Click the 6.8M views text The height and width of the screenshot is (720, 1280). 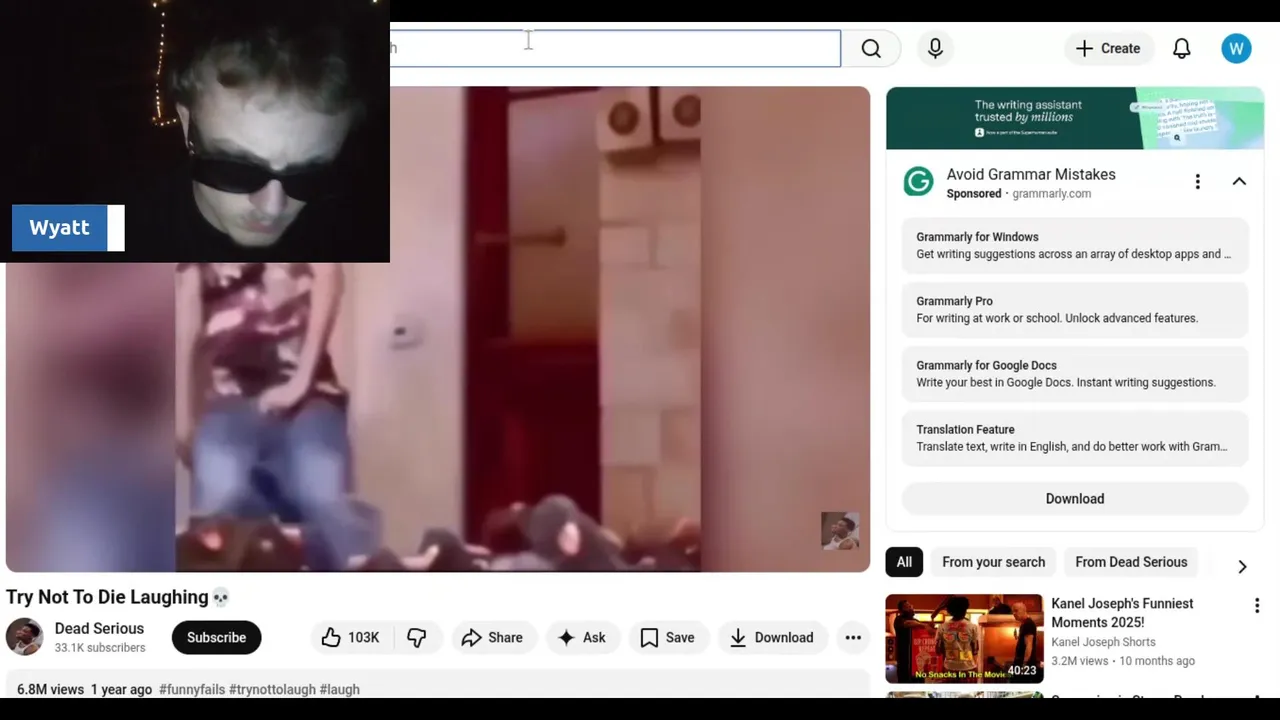tap(50, 690)
